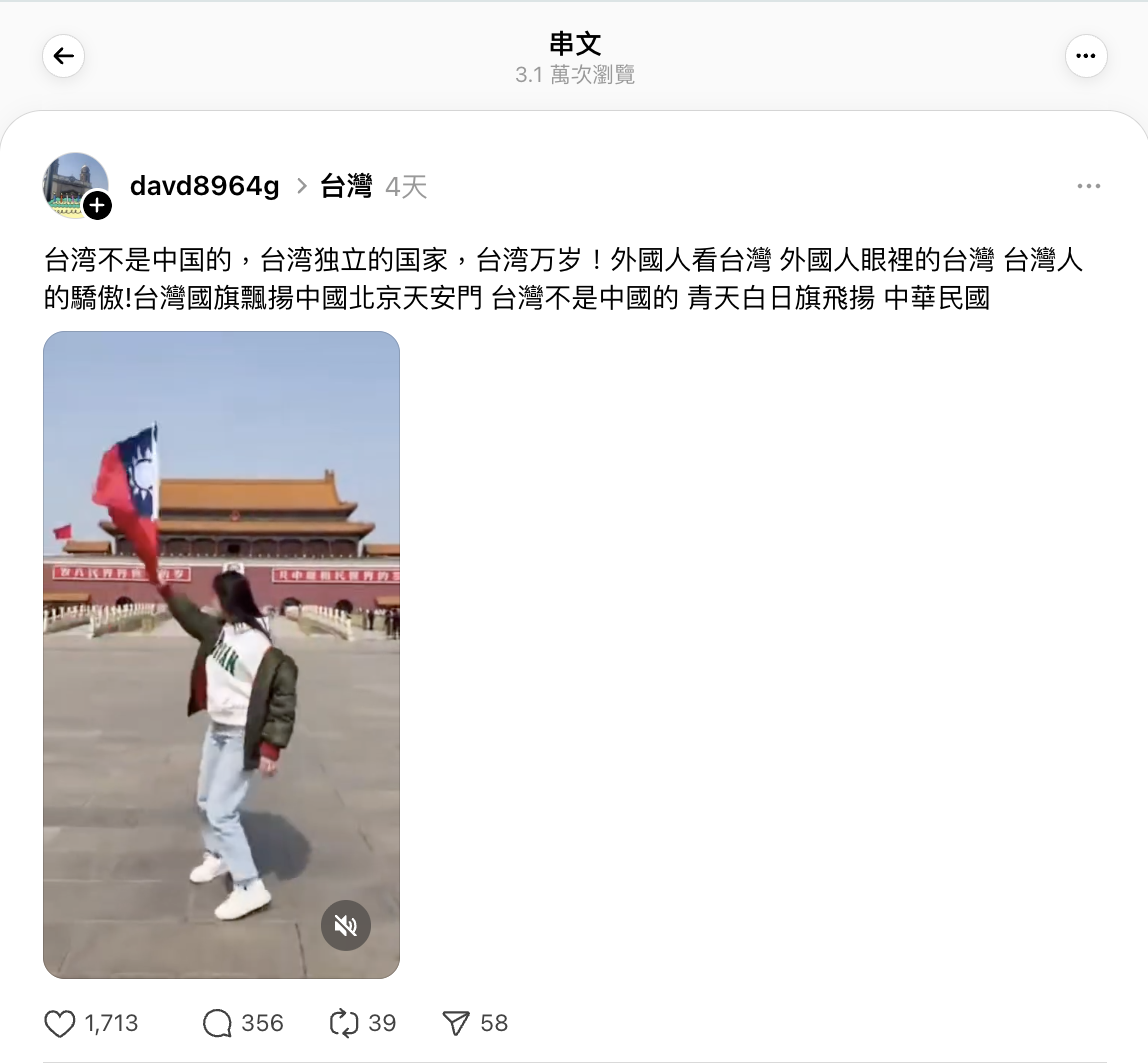Play the Tiananmen flag video
The image size is (1148, 1064).
coord(221,655)
